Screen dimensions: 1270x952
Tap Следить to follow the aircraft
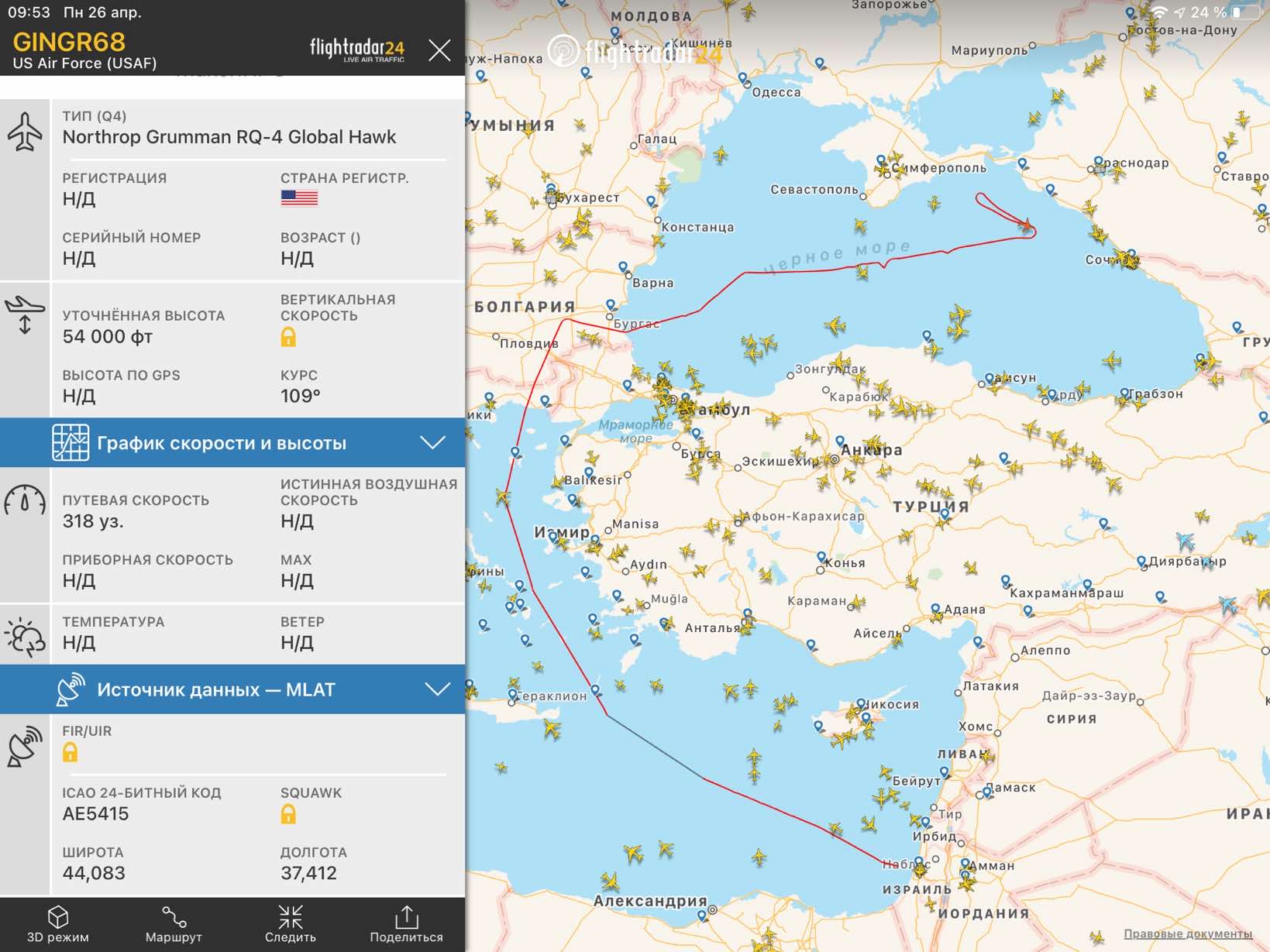(x=291, y=925)
